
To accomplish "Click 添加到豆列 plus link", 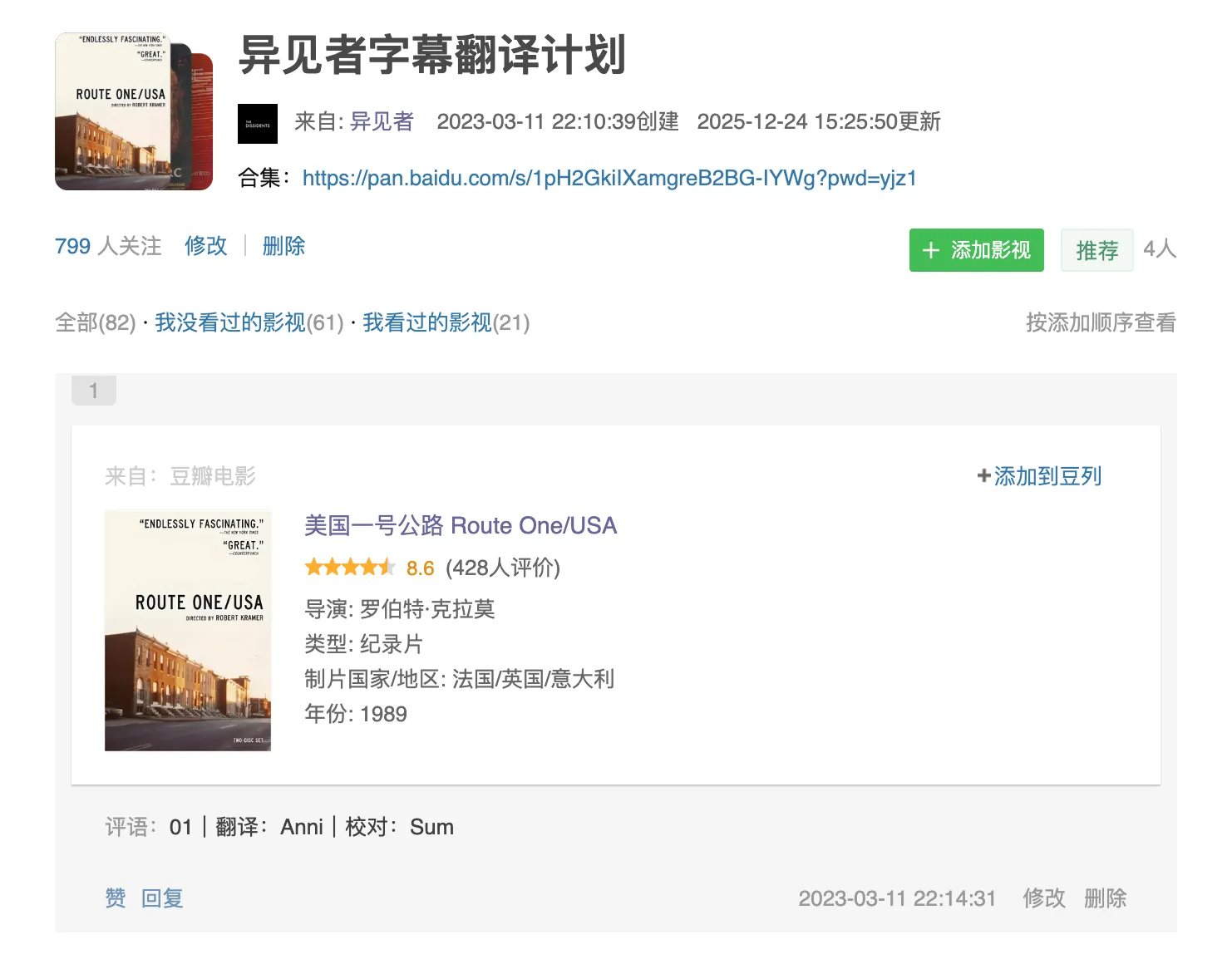I will [x=1039, y=476].
